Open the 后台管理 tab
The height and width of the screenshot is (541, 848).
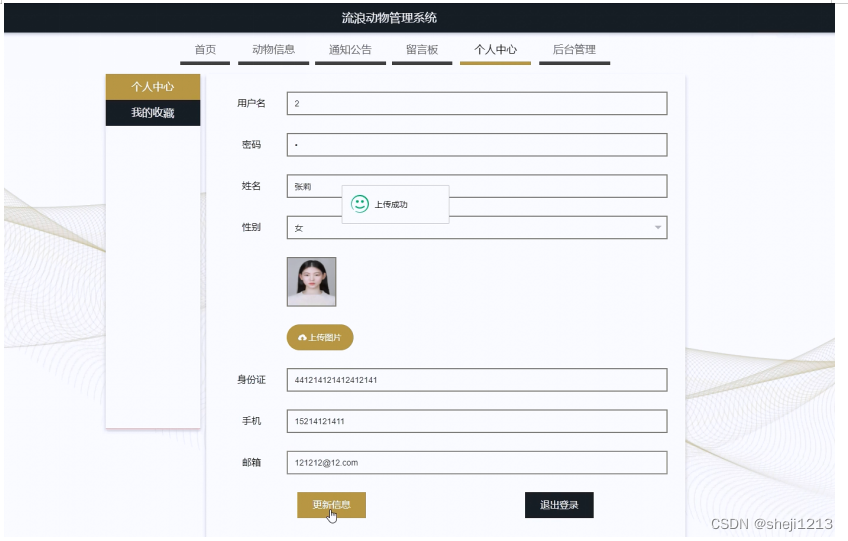coord(574,50)
